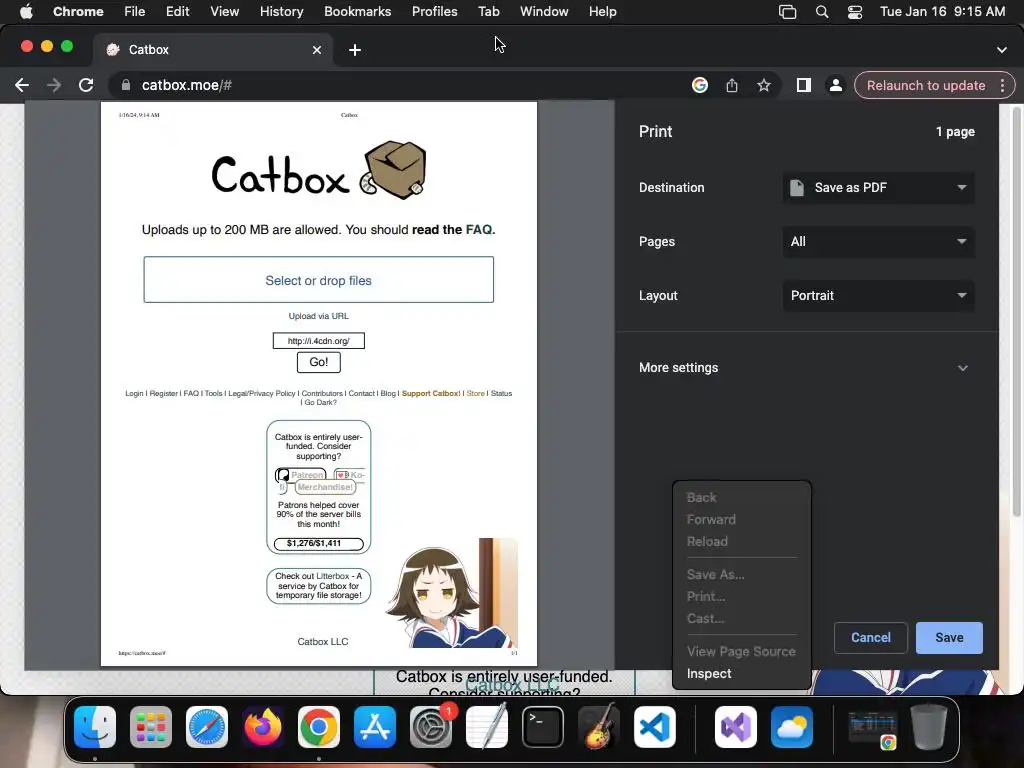
Task: Open Terminal from the Dock
Action: [543, 727]
